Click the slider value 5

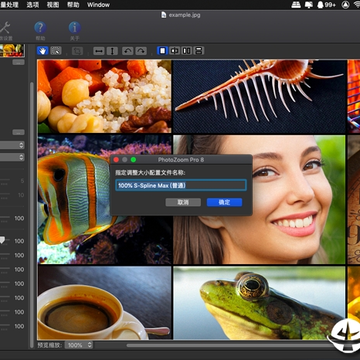22,181
